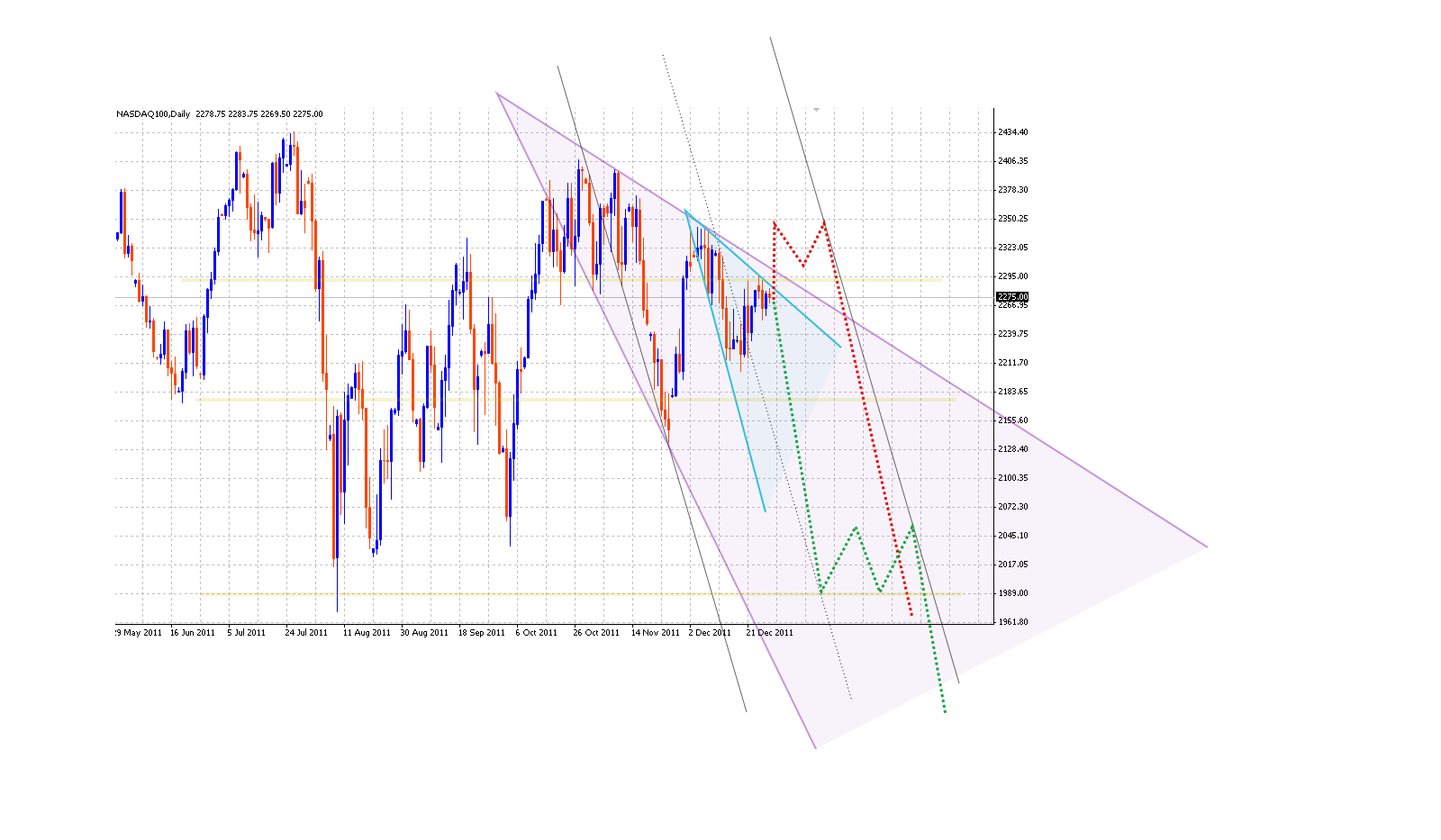Click the 1989.00 price axis label

[1012, 593]
